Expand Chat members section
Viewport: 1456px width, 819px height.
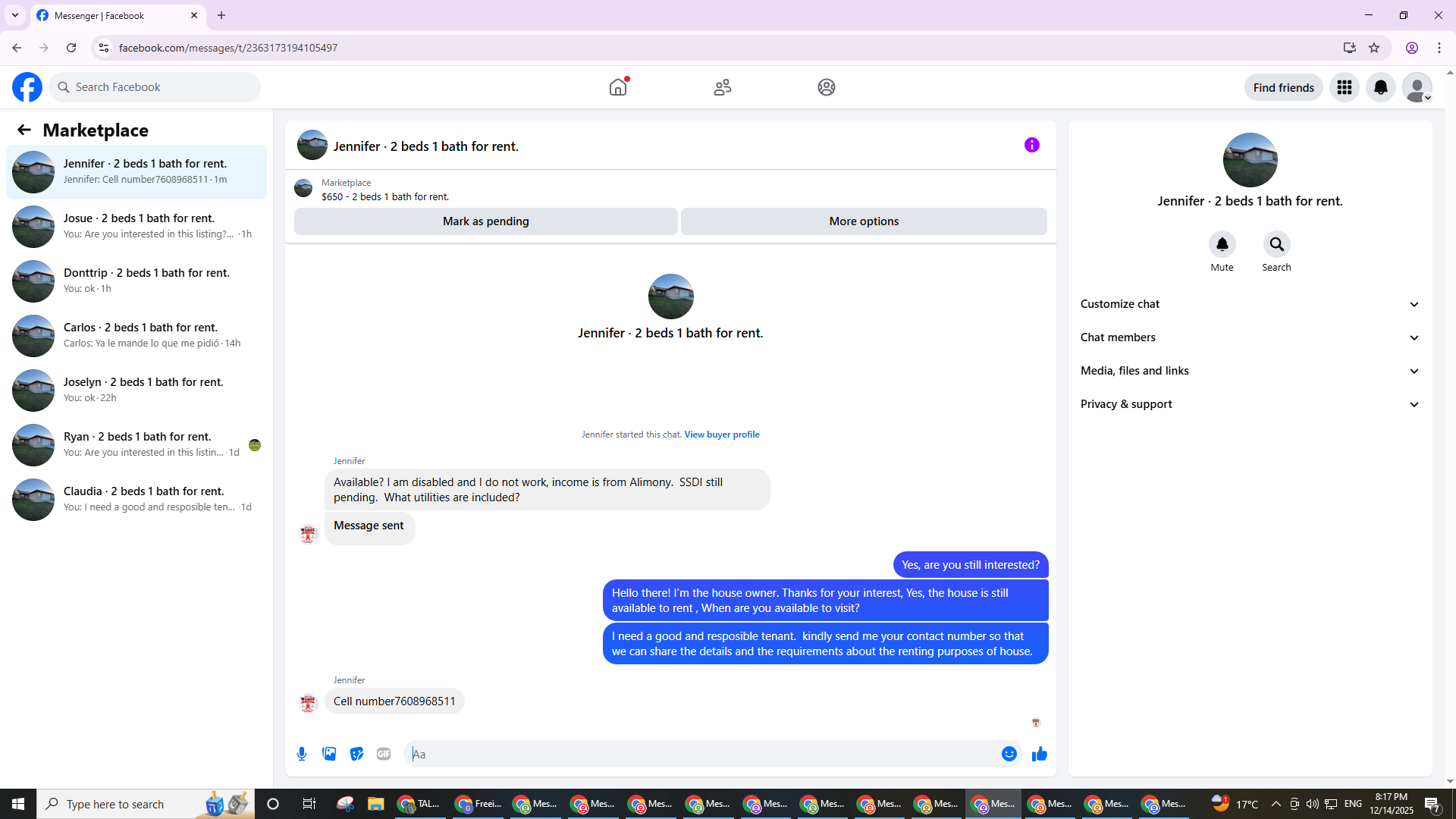(x=1250, y=337)
